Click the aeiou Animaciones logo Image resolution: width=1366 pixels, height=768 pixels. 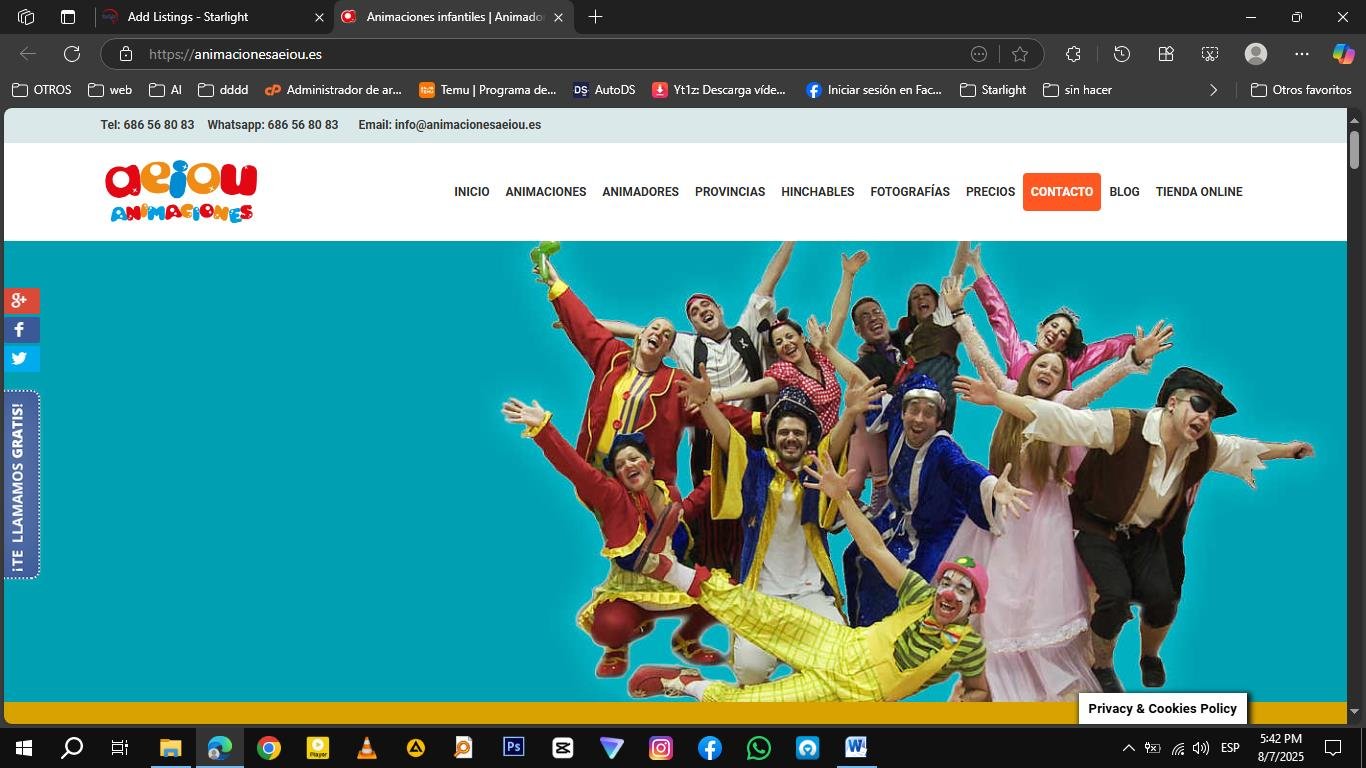[181, 192]
